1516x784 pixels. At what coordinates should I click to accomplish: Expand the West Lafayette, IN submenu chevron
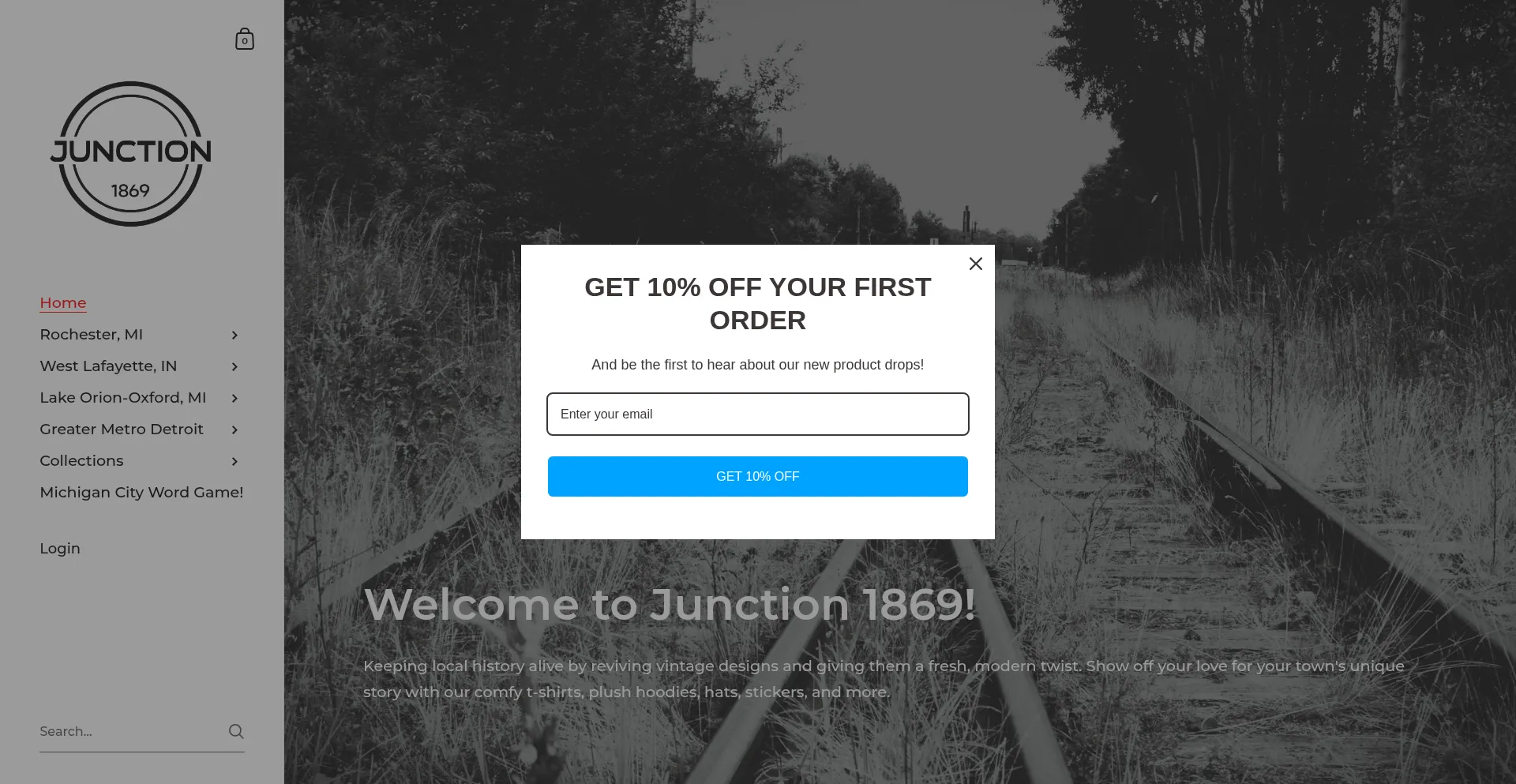pos(234,366)
